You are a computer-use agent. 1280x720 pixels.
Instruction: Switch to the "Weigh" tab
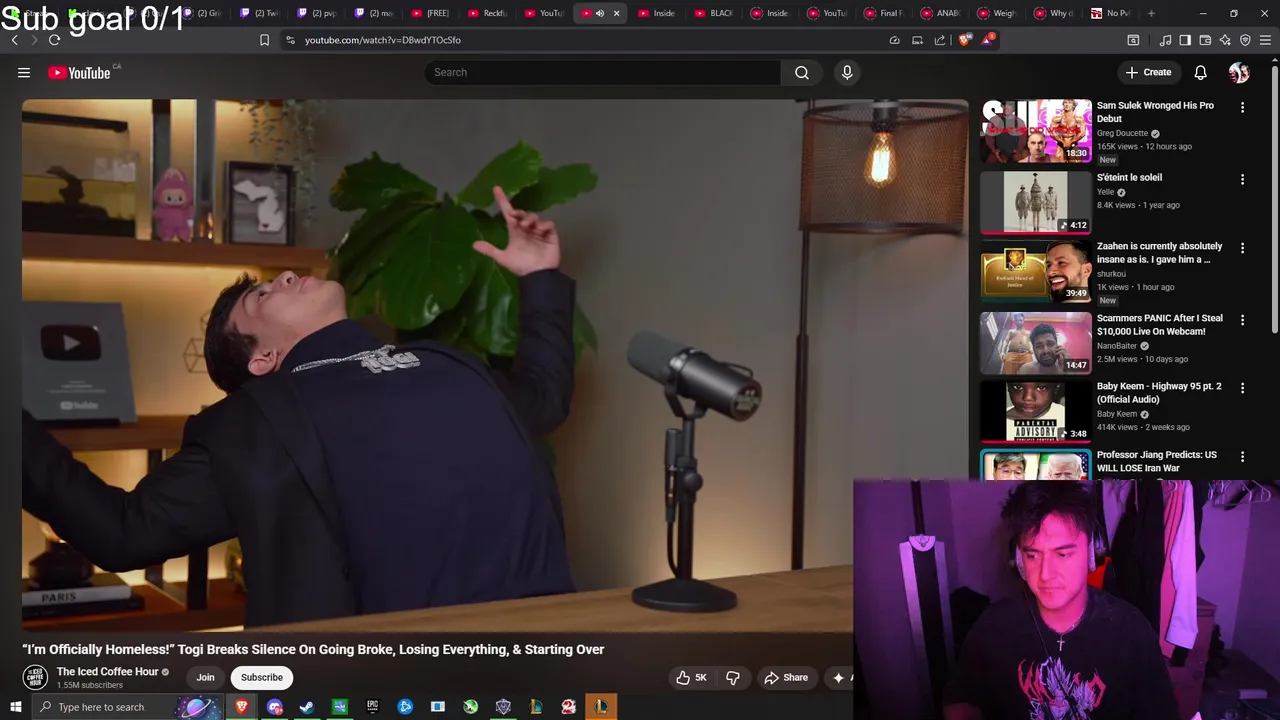tap(998, 13)
